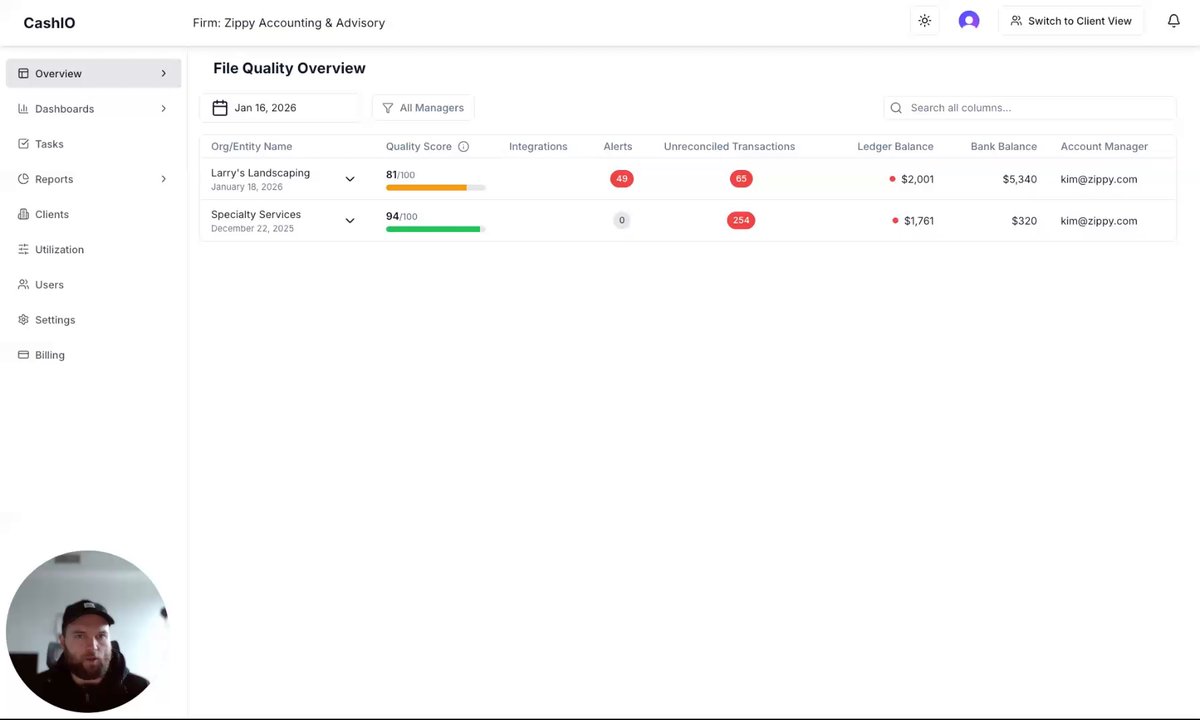Click Switch to Client View button
The image size is (1200, 720).
1070,21
